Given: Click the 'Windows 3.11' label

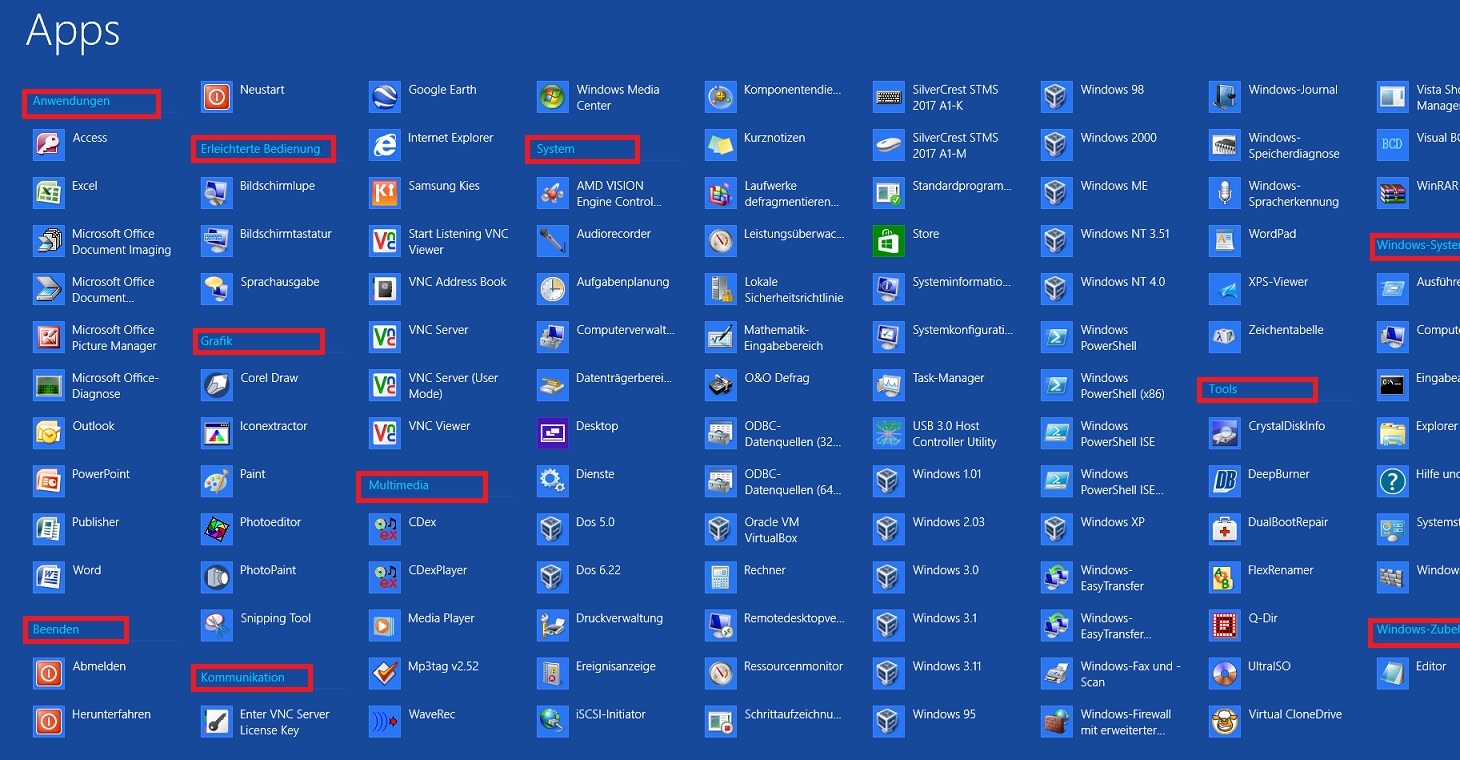Looking at the screenshot, I should pos(946,666).
